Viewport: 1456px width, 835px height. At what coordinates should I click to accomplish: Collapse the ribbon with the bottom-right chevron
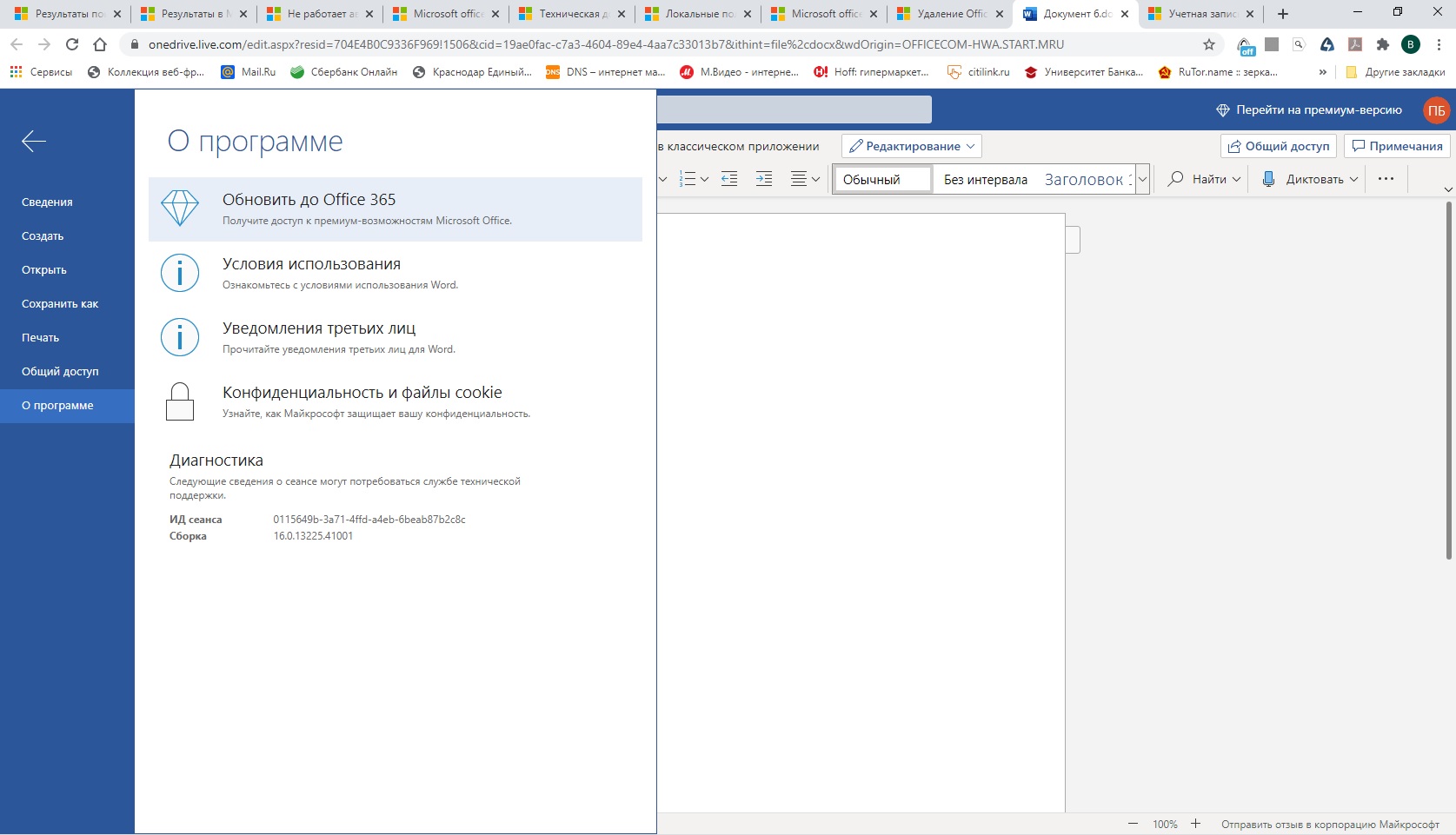click(1447, 189)
